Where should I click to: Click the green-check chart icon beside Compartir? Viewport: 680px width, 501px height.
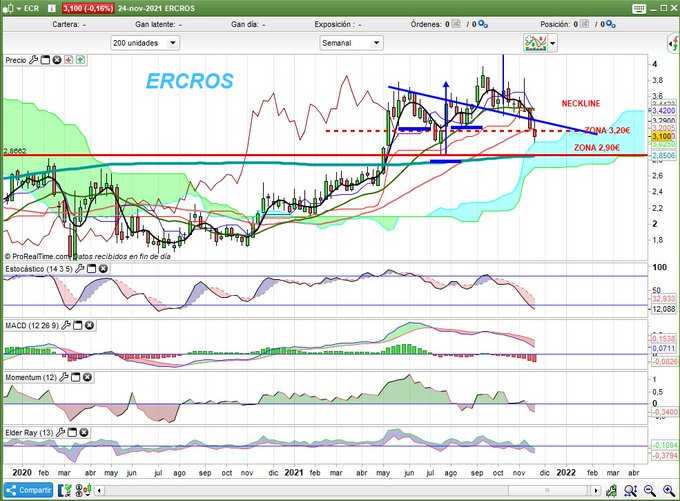pyautogui.click(x=64, y=490)
